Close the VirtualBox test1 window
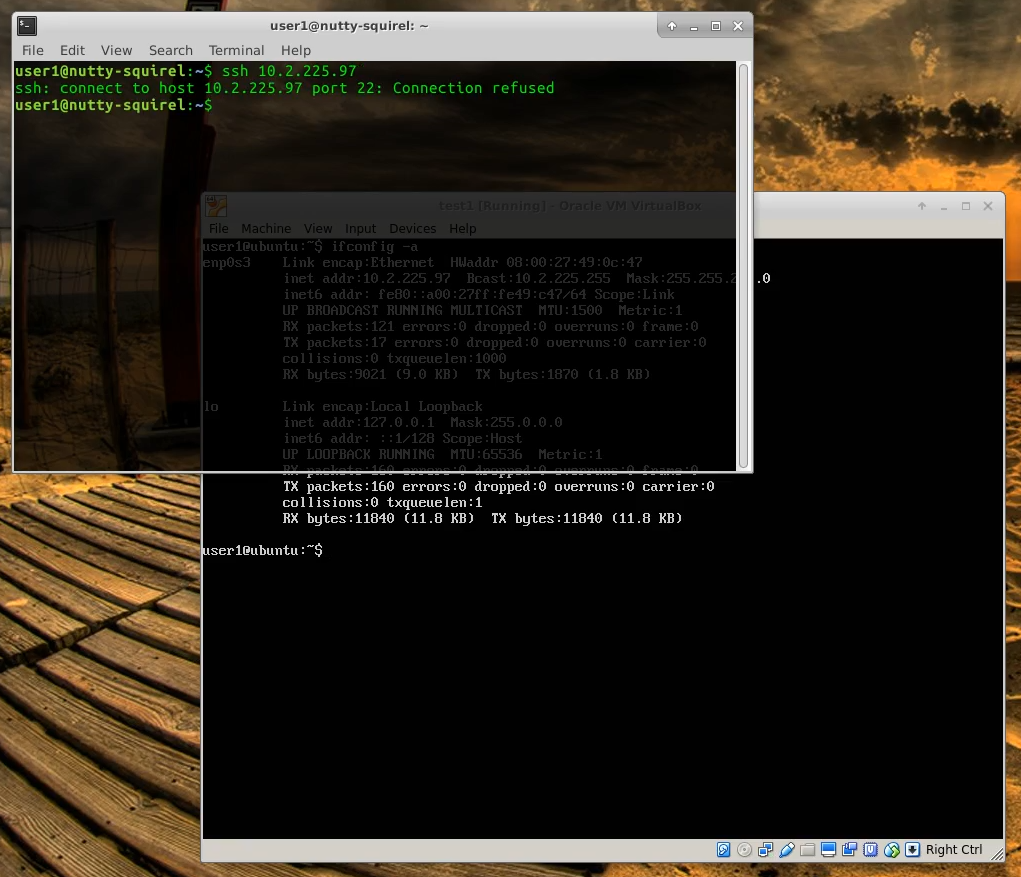This screenshot has width=1021, height=877. click(x=988, y=206)
